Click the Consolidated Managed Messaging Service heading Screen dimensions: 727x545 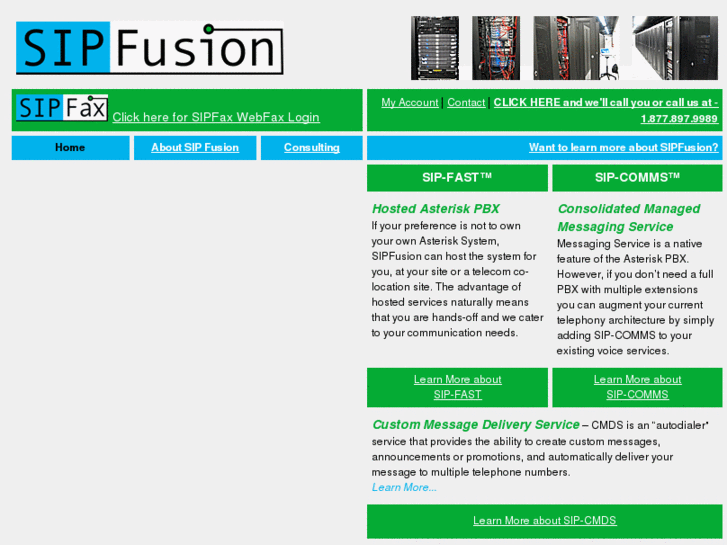click(629, 218)
